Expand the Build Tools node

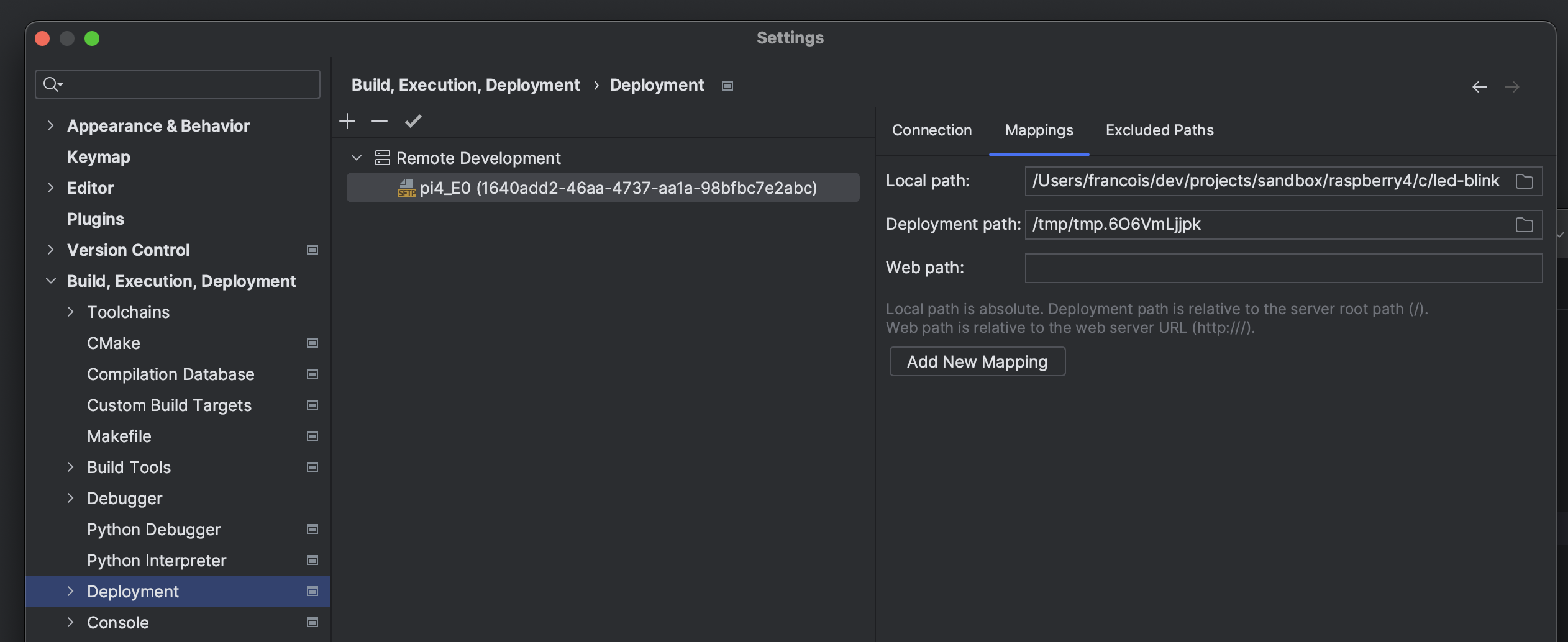click(70, 467)
